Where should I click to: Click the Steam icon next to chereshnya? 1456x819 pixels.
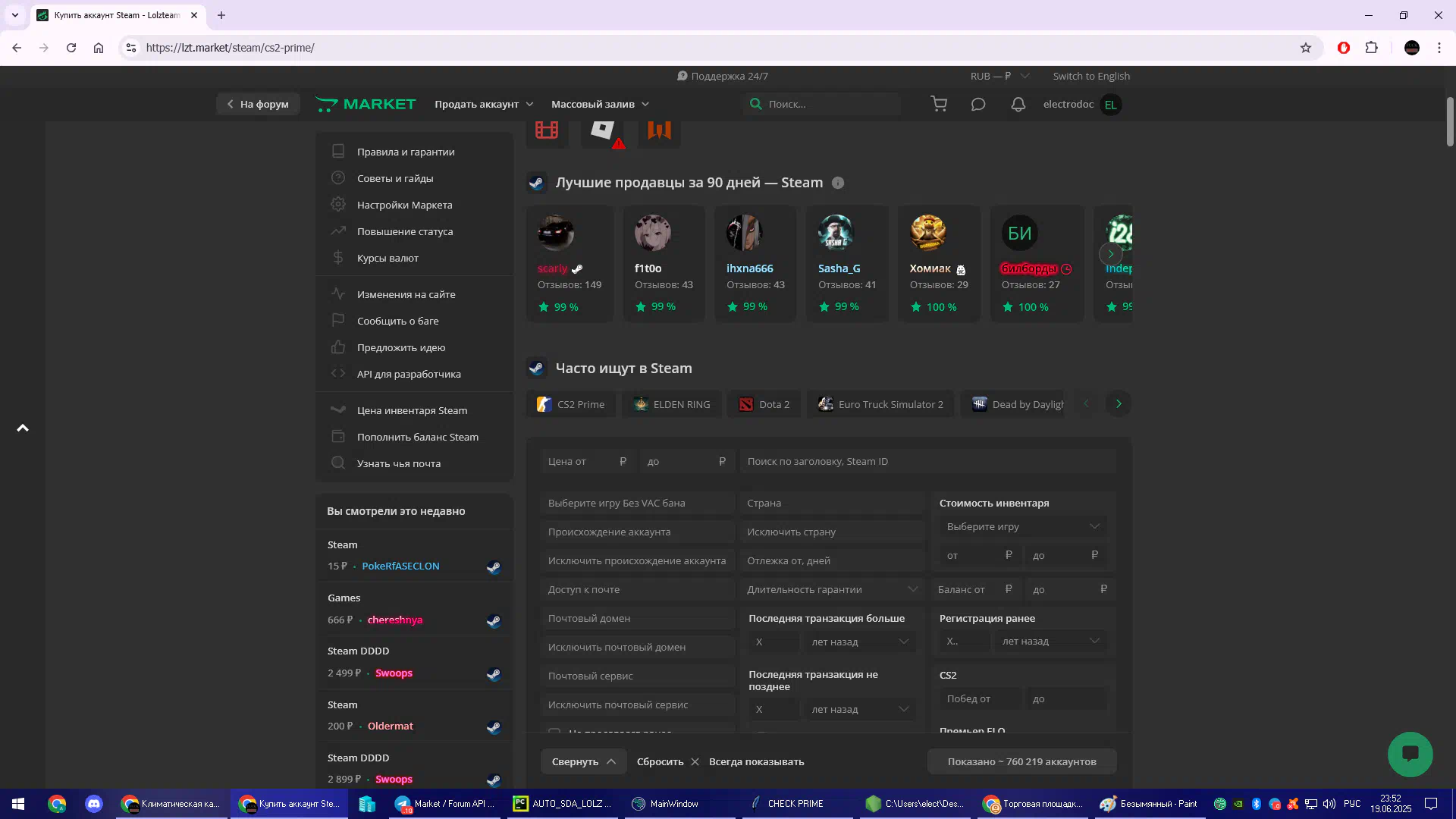click(494, 621)
